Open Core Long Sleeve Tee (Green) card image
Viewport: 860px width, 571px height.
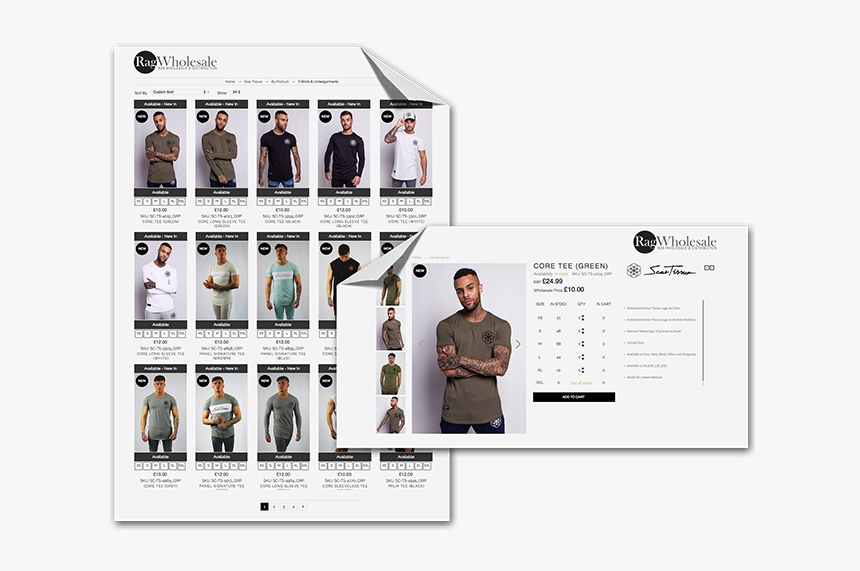pyautogui.click(x=222, y=149)
